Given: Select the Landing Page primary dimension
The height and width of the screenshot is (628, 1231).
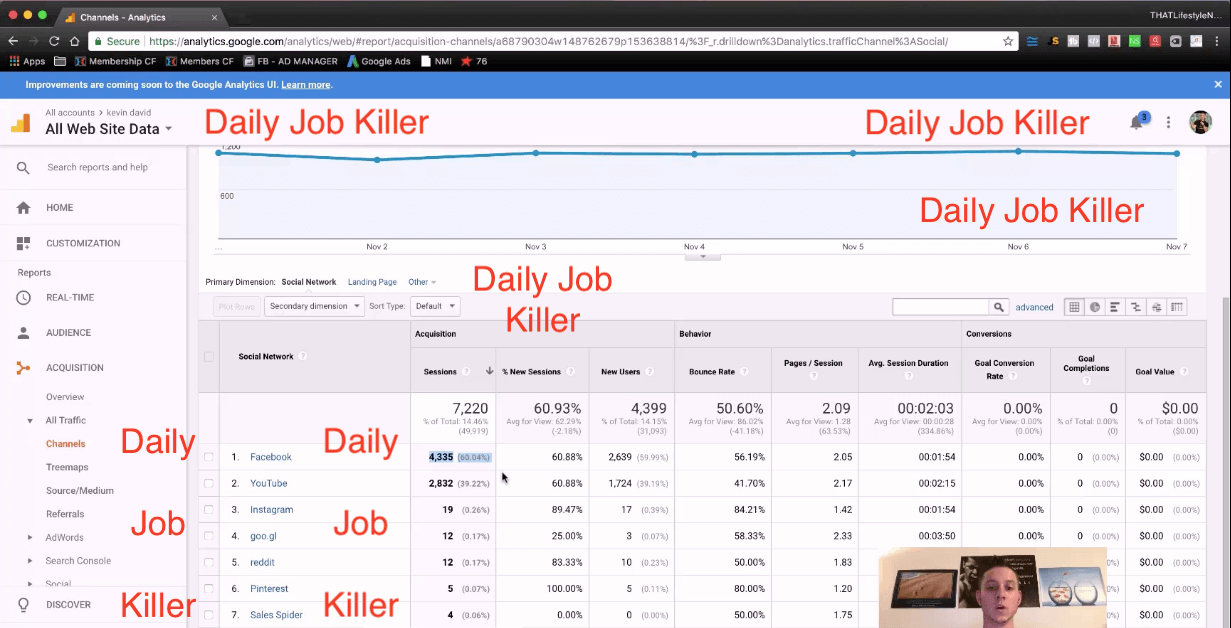Looking at the screenshot, I should click(x=372, y=282).
